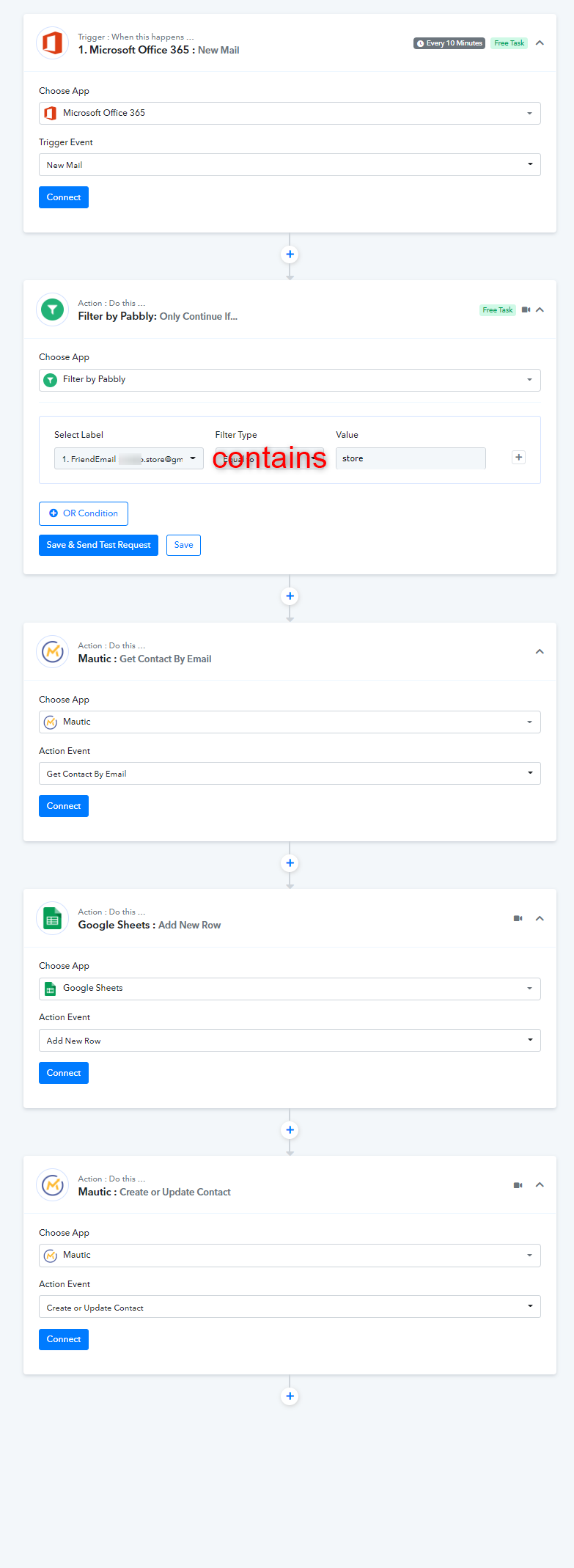Click the Mautic : Create or Update Contact title
574x1568 pixels.
click(155, 1192)
